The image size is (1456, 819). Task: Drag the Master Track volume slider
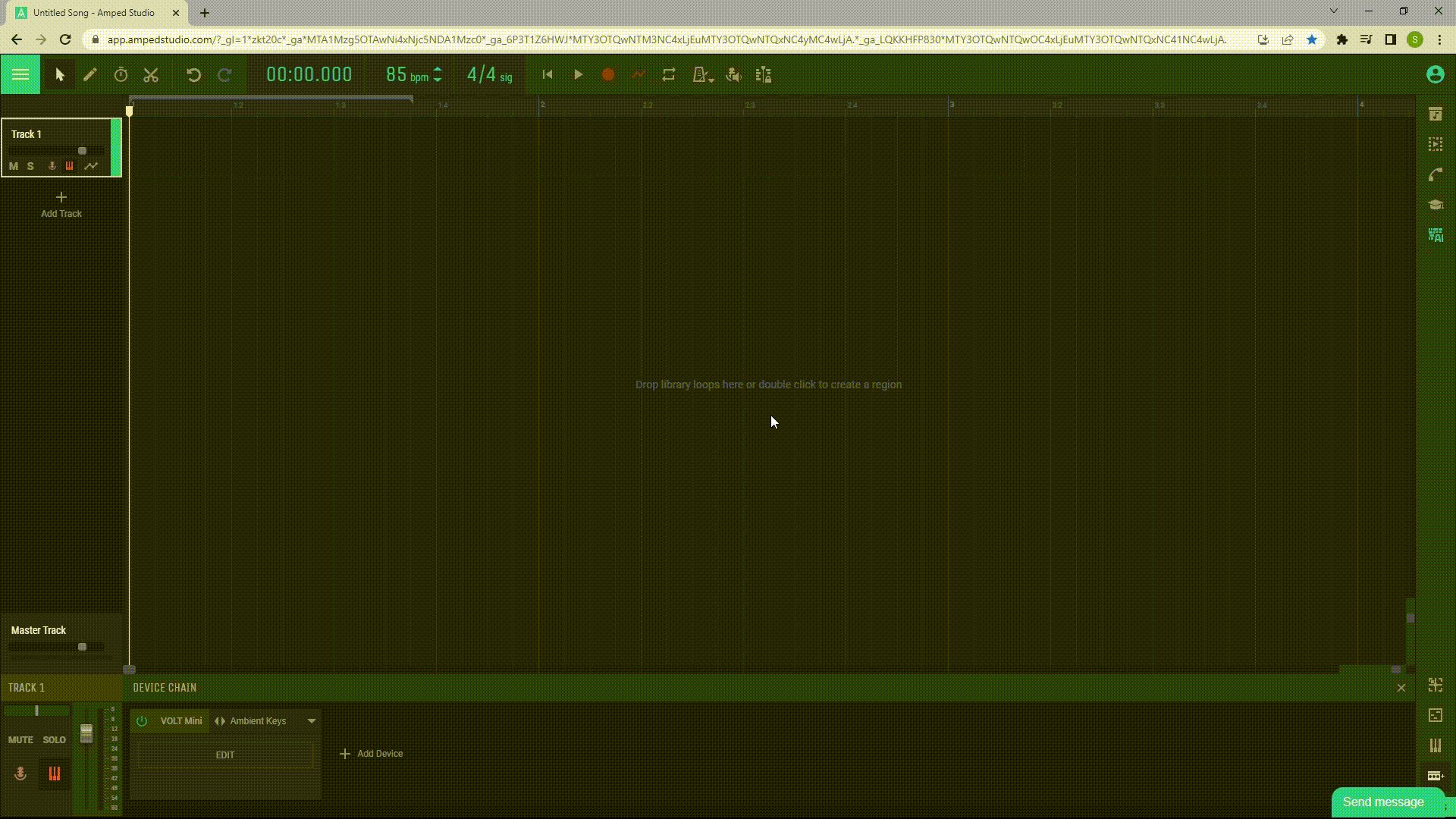tap(83, 647)
